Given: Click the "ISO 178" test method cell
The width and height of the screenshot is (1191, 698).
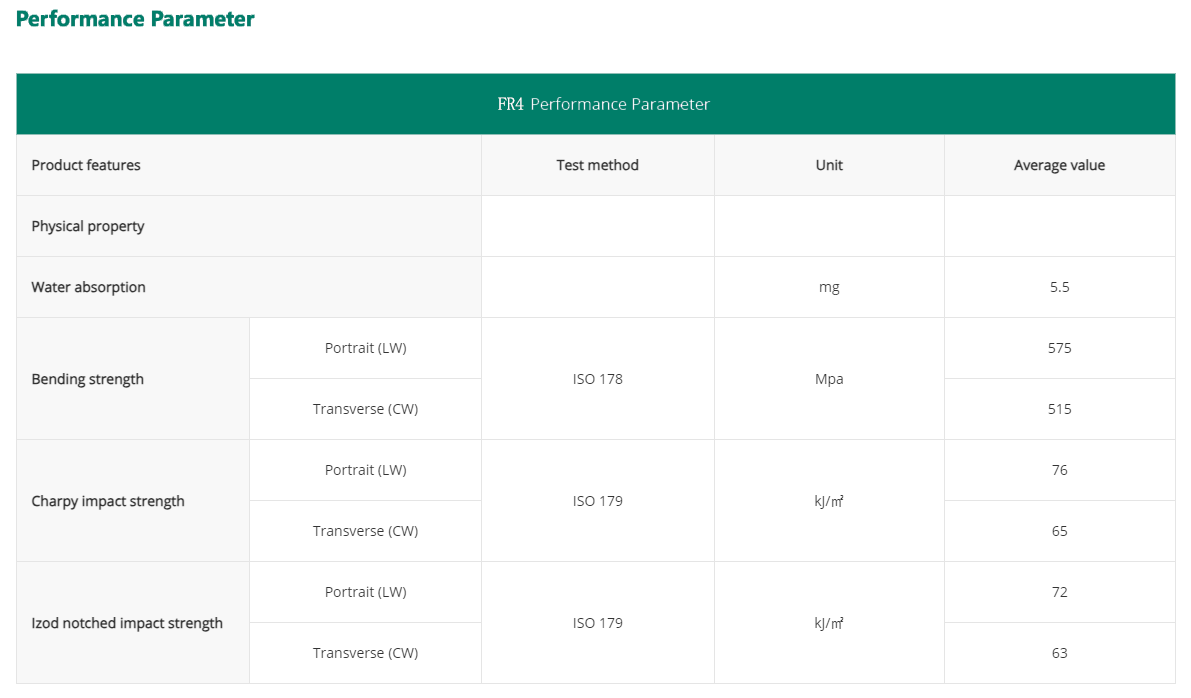Looking at the screenshot, I should tap(597, 379).
